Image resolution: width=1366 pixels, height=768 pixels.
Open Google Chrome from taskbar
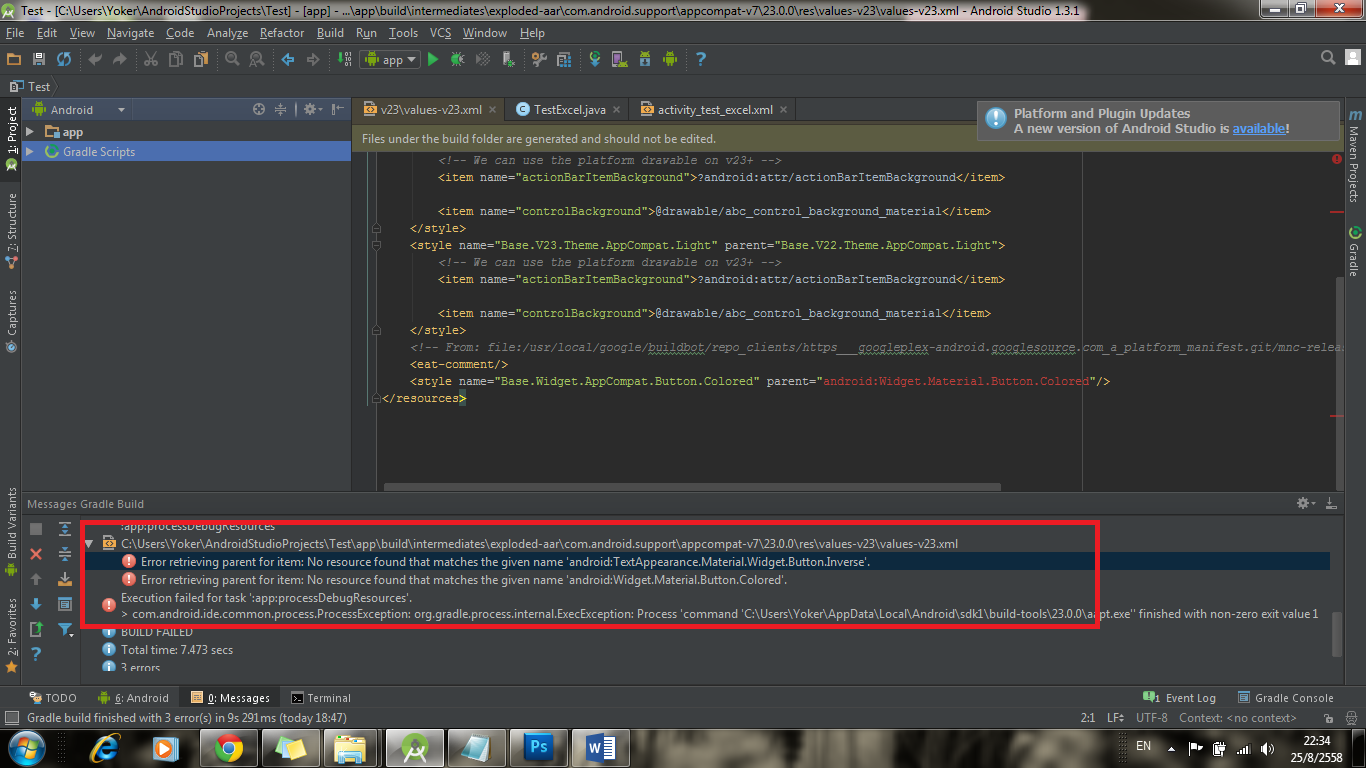(x=228, y=747)
